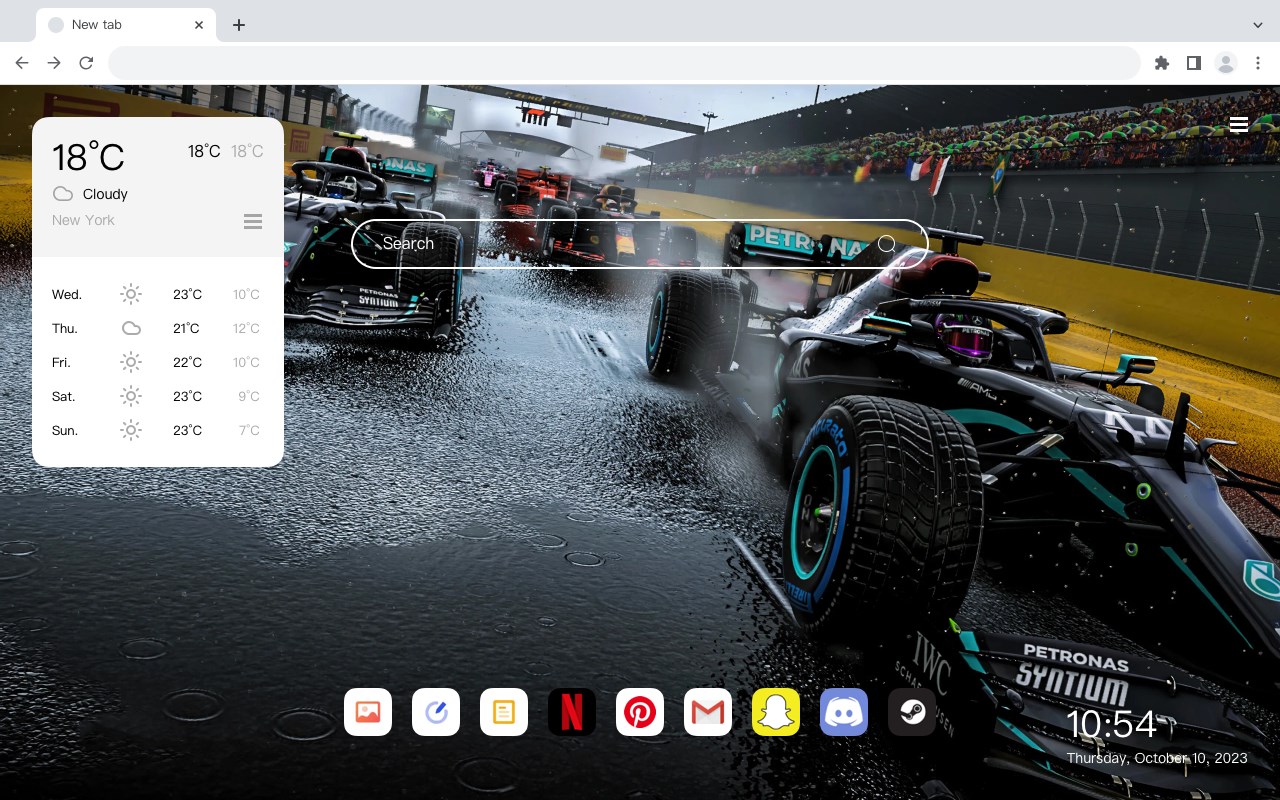Image resolution: width=1280 pixels, height=800 pixels.
Task: Open the Netflix shortcut
Action: pyautogui.click(x=572, y=712)
